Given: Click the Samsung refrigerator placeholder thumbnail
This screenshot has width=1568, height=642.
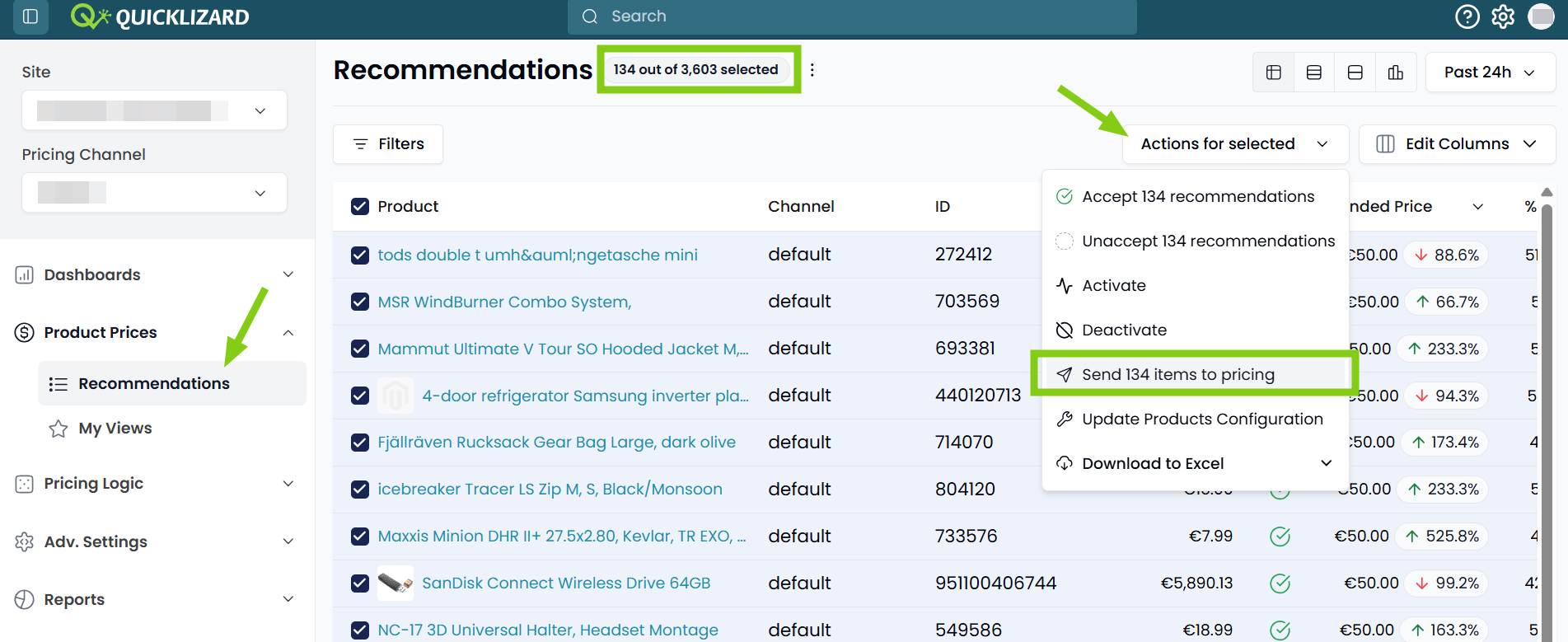Looking at the screenshot, I should tap(396, 396).
